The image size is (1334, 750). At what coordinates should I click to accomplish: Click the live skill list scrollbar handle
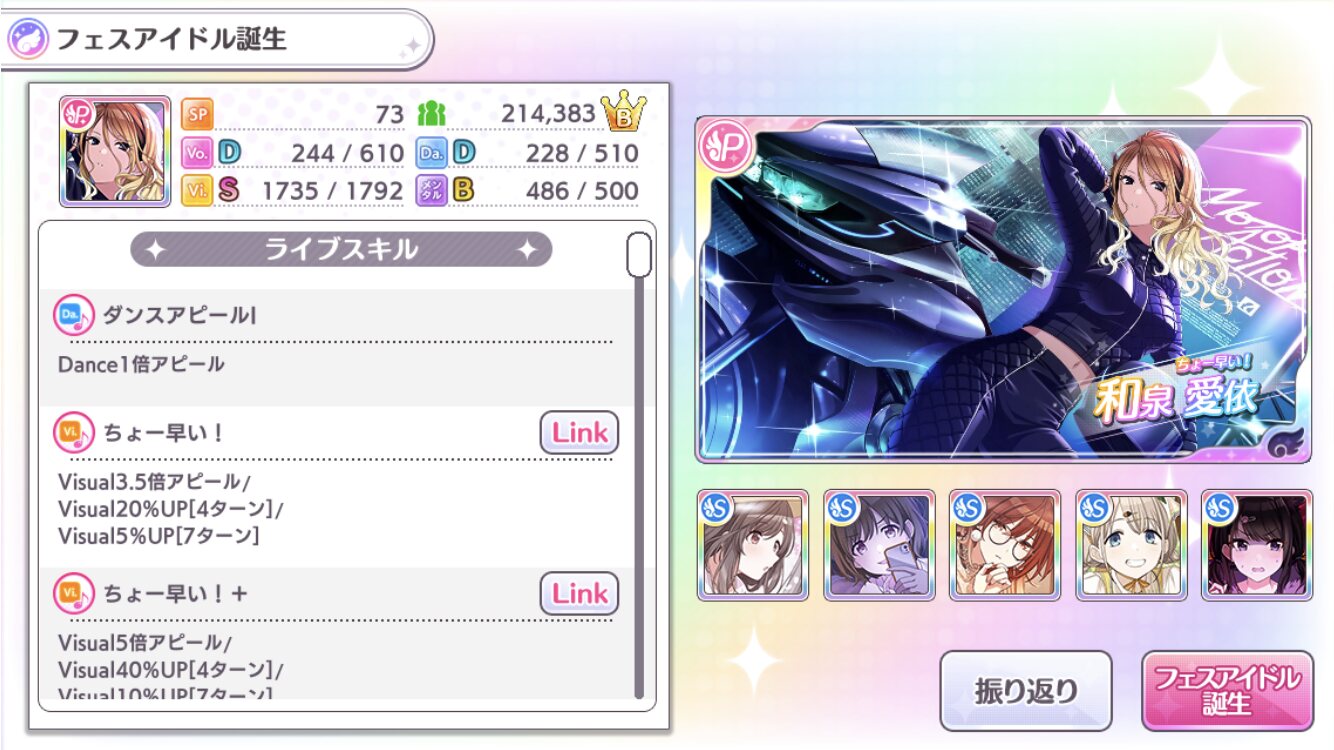[x=638, y=254]
